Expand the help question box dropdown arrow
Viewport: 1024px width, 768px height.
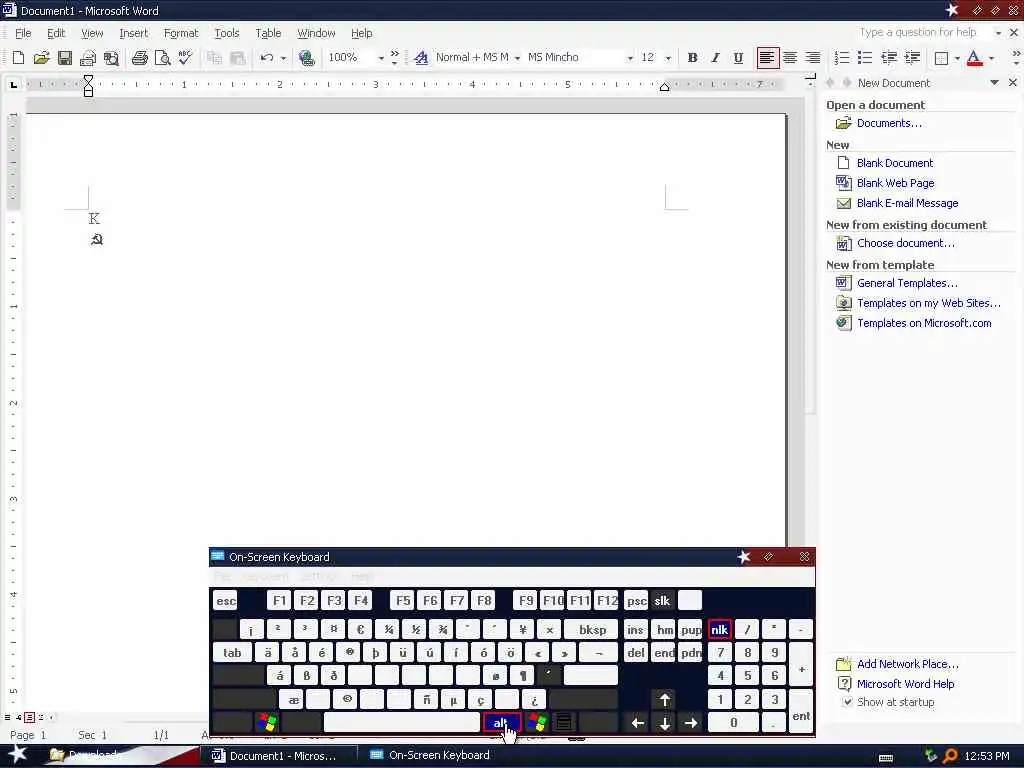[x=998, y=33]
